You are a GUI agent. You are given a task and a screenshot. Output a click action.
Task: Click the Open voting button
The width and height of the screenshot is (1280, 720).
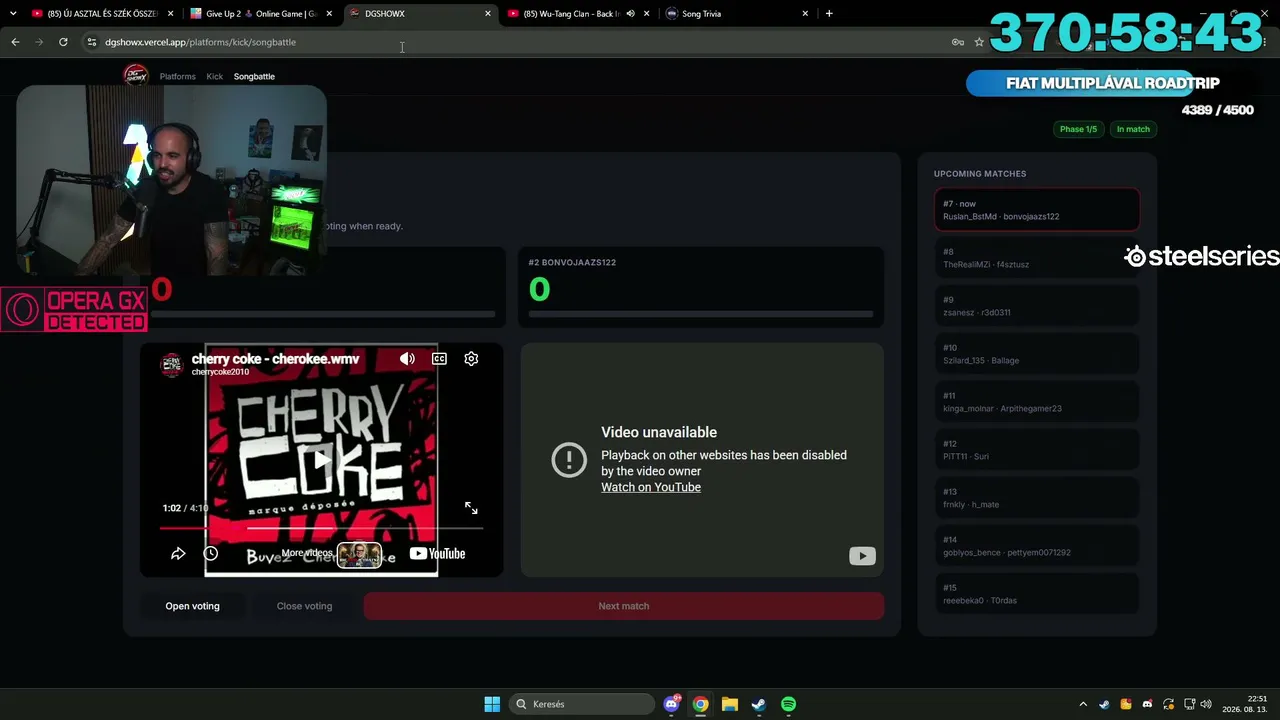[x=192, y=606]
